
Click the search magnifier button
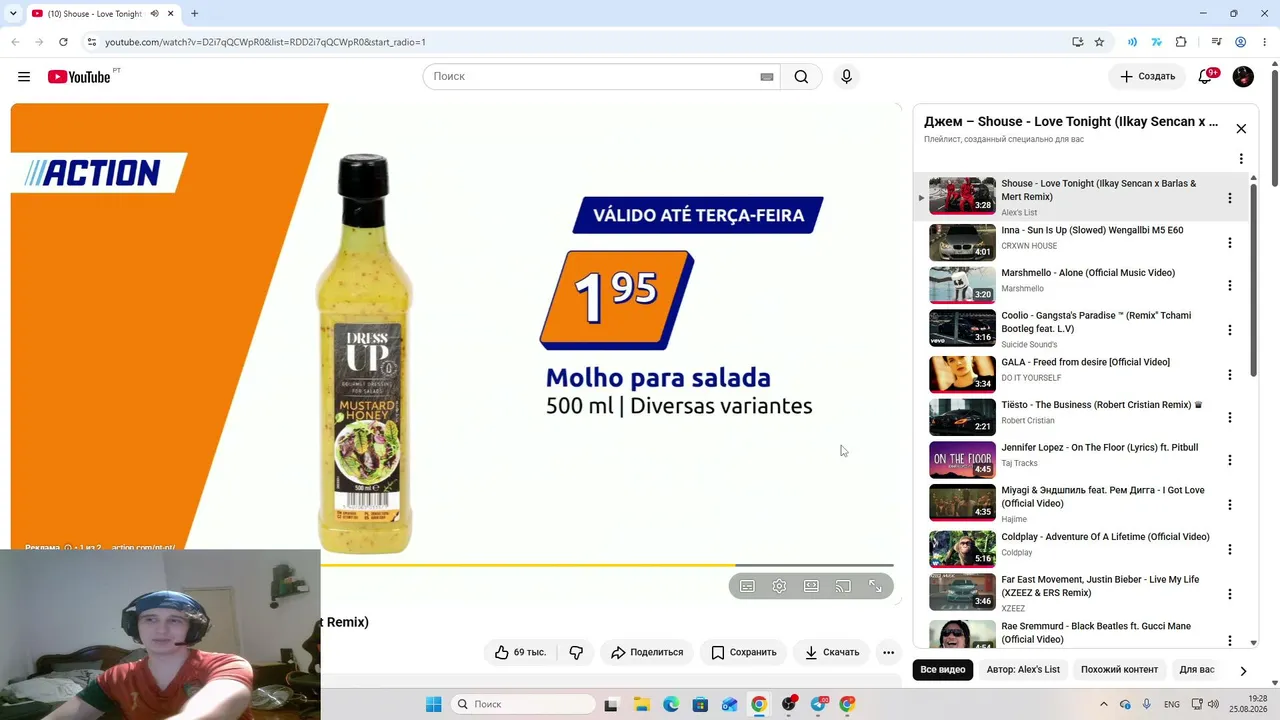pos(801,77)
